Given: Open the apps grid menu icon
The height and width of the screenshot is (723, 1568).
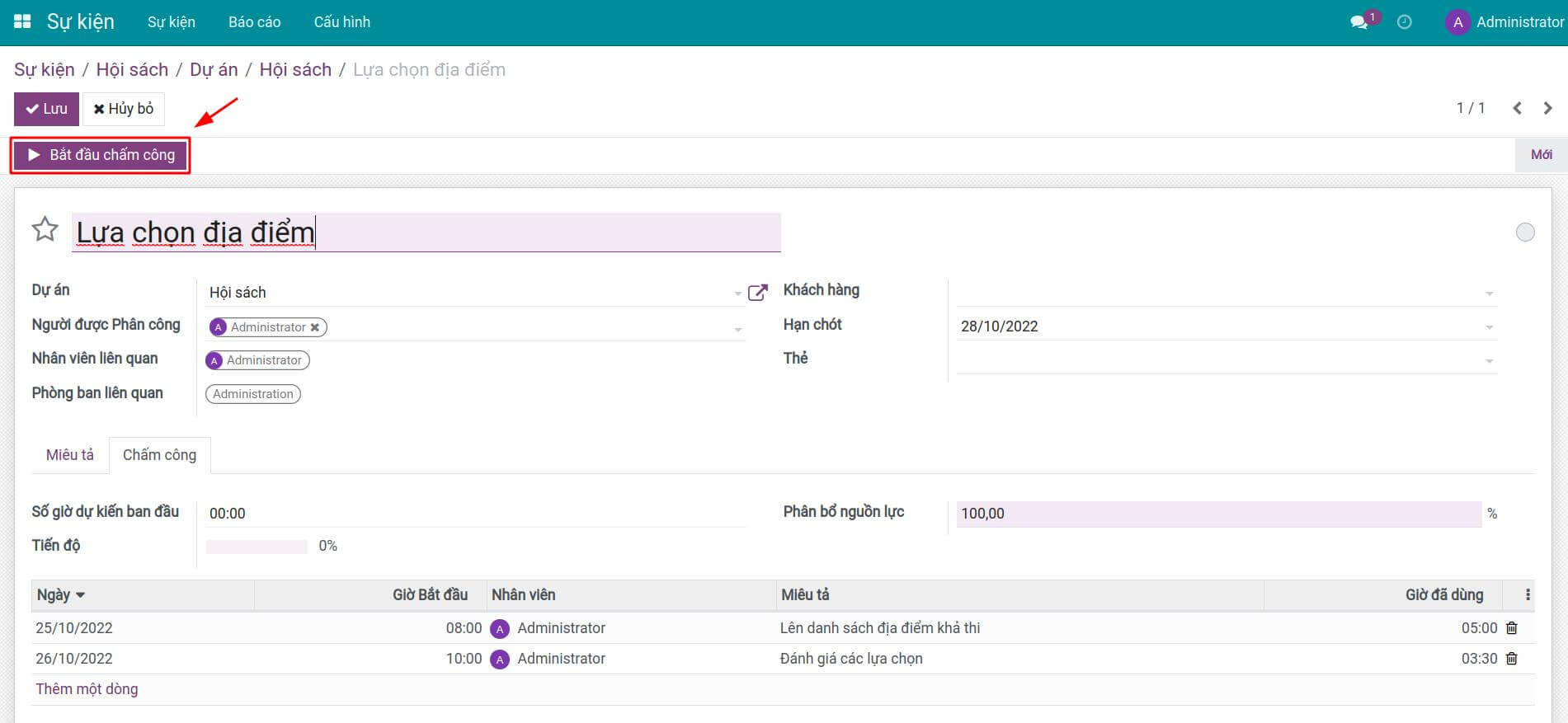Looking at the screenshot, I should 22,21.
